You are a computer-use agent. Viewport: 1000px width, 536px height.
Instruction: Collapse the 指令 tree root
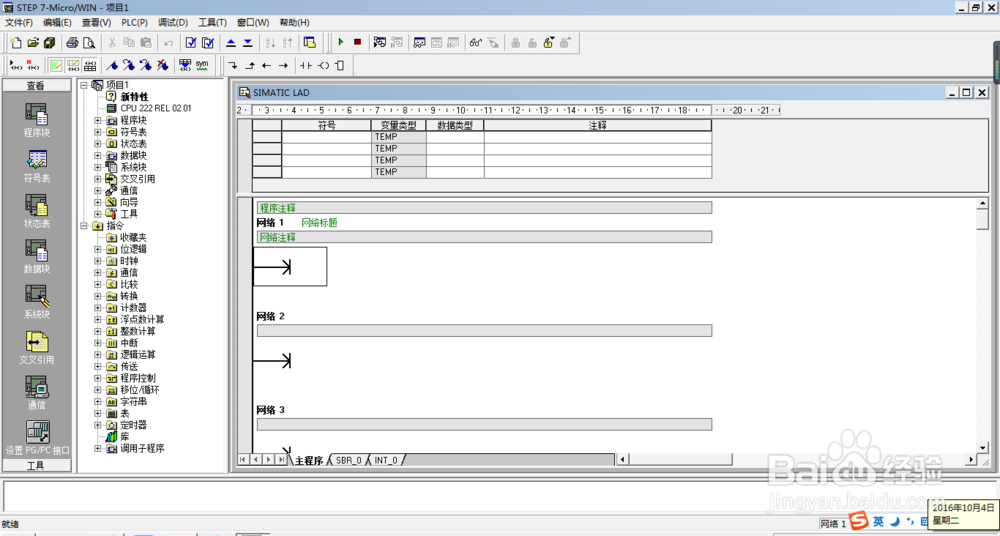pos(84,226)
